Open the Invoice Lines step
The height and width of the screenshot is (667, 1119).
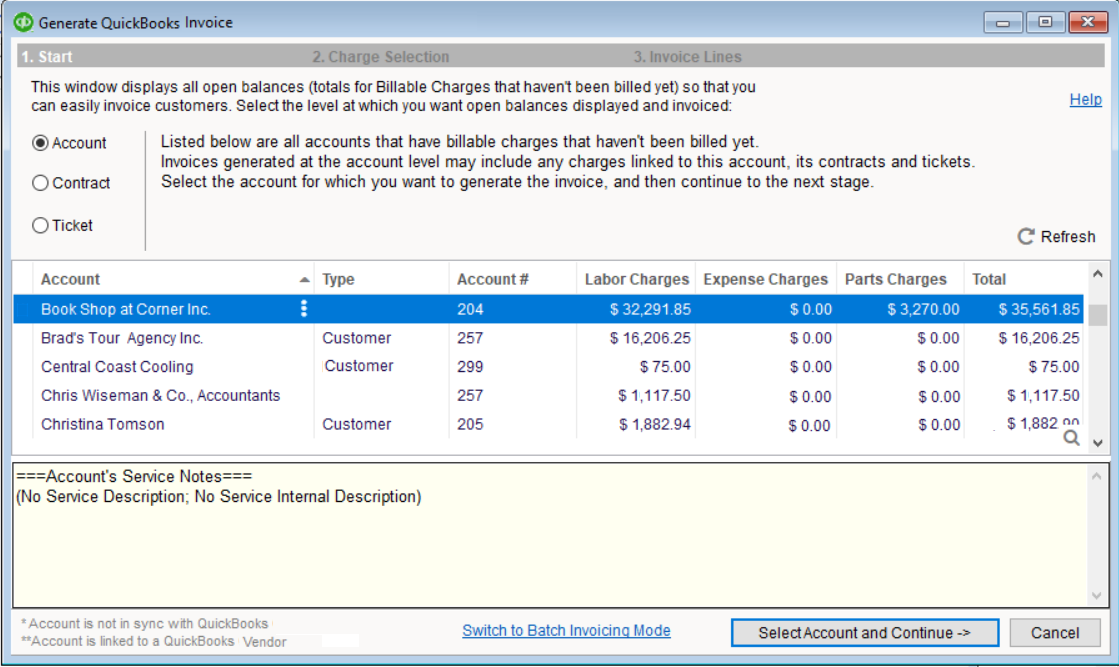point(687,57)
